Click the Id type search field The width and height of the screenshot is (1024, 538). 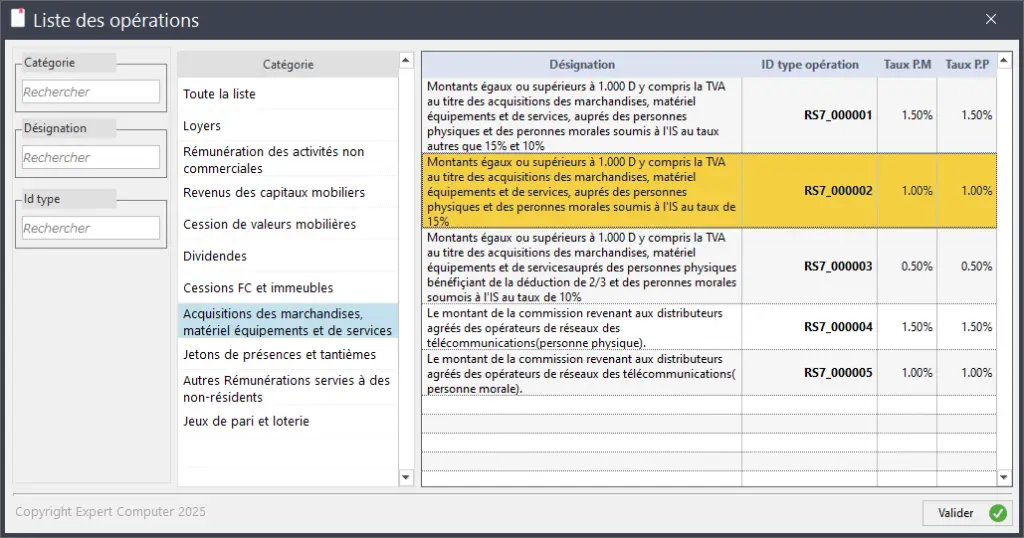tap(91, 228)
